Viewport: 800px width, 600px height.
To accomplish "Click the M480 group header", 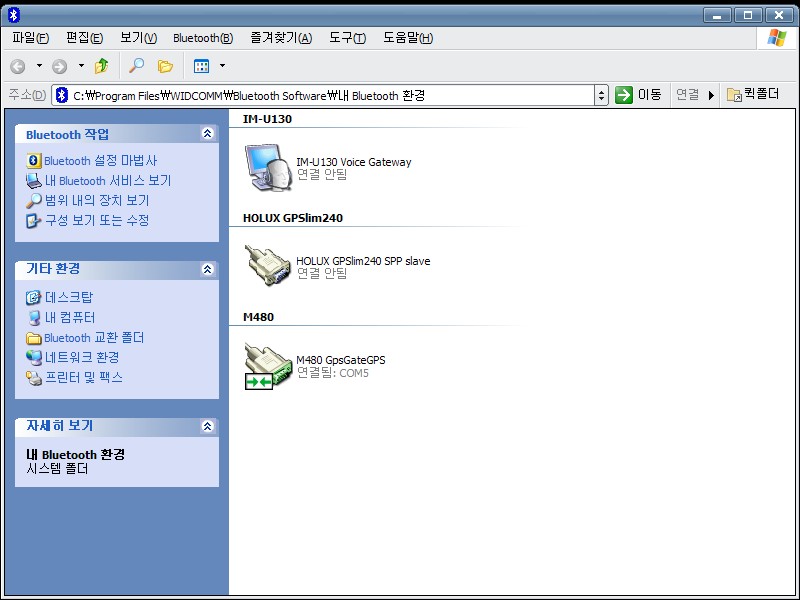I will (x=258, y=317).
